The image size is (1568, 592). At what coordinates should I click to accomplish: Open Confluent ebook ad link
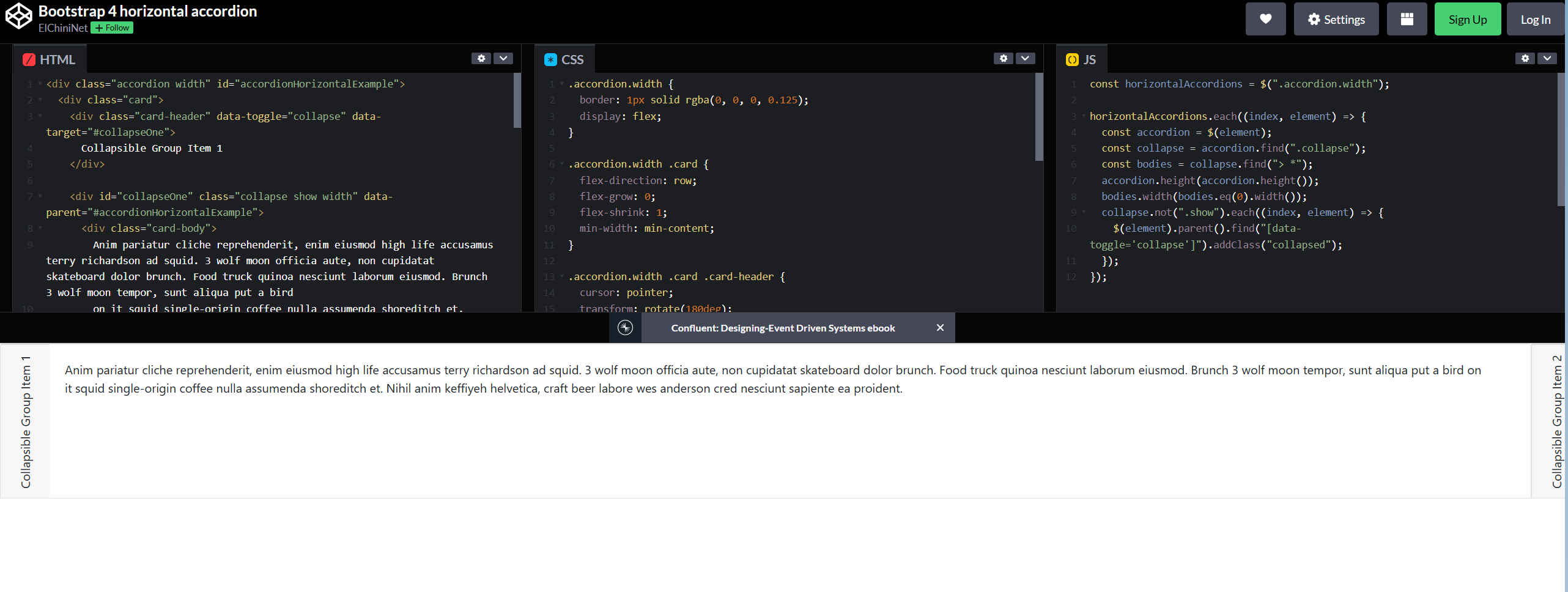783,328
